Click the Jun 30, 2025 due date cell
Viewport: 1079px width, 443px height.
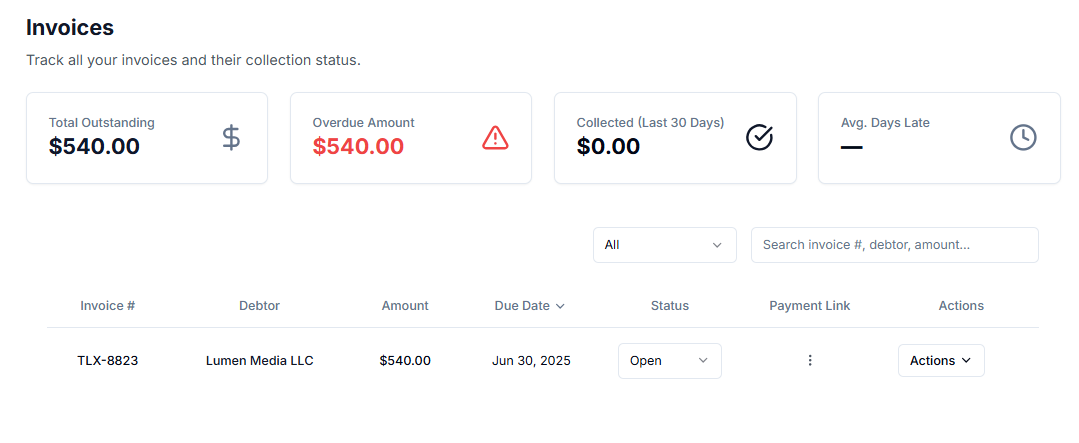531,360
